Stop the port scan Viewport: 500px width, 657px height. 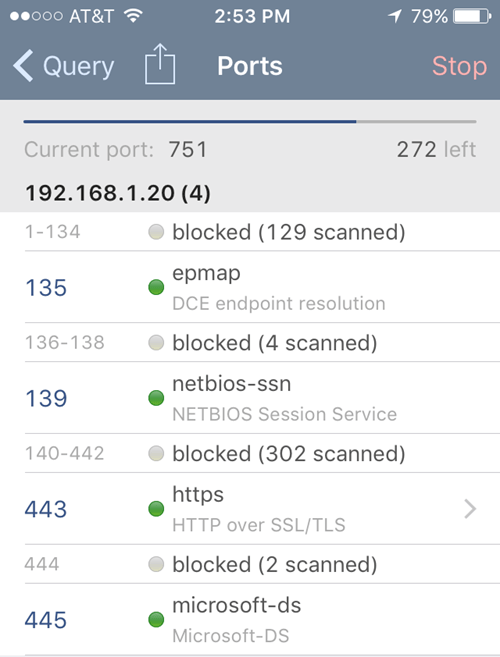(459, 66)
